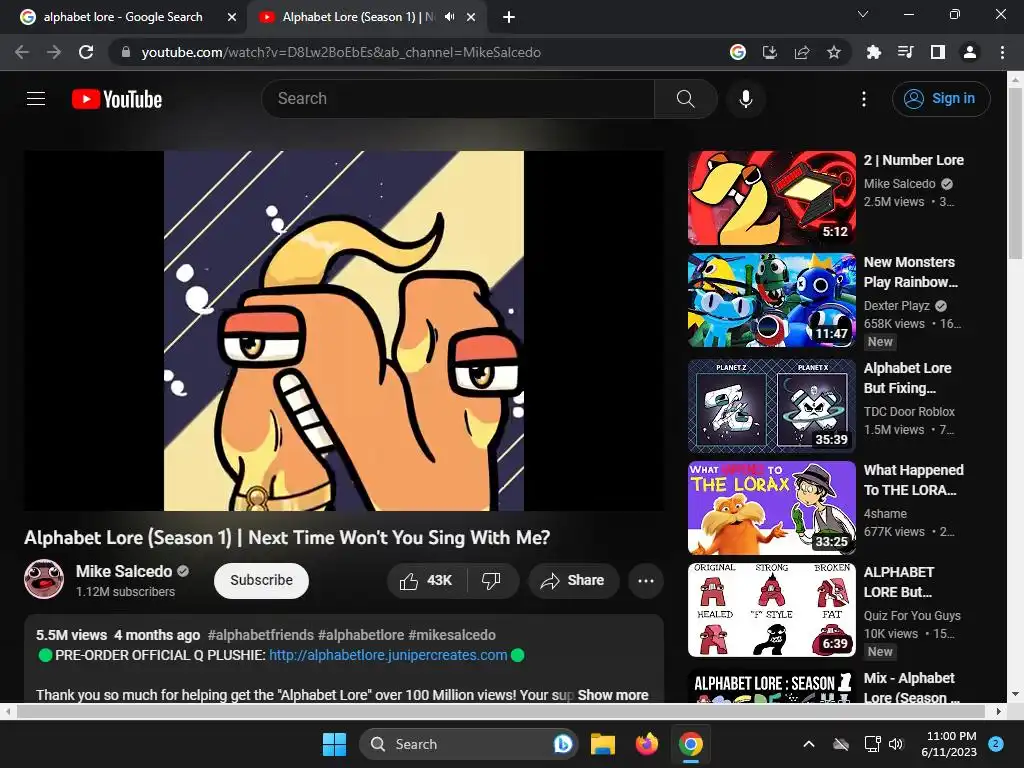This screenshot has height=768, width=1024.
Task: Dislike the video with thumbs down
Action: (x=491, y=581)
